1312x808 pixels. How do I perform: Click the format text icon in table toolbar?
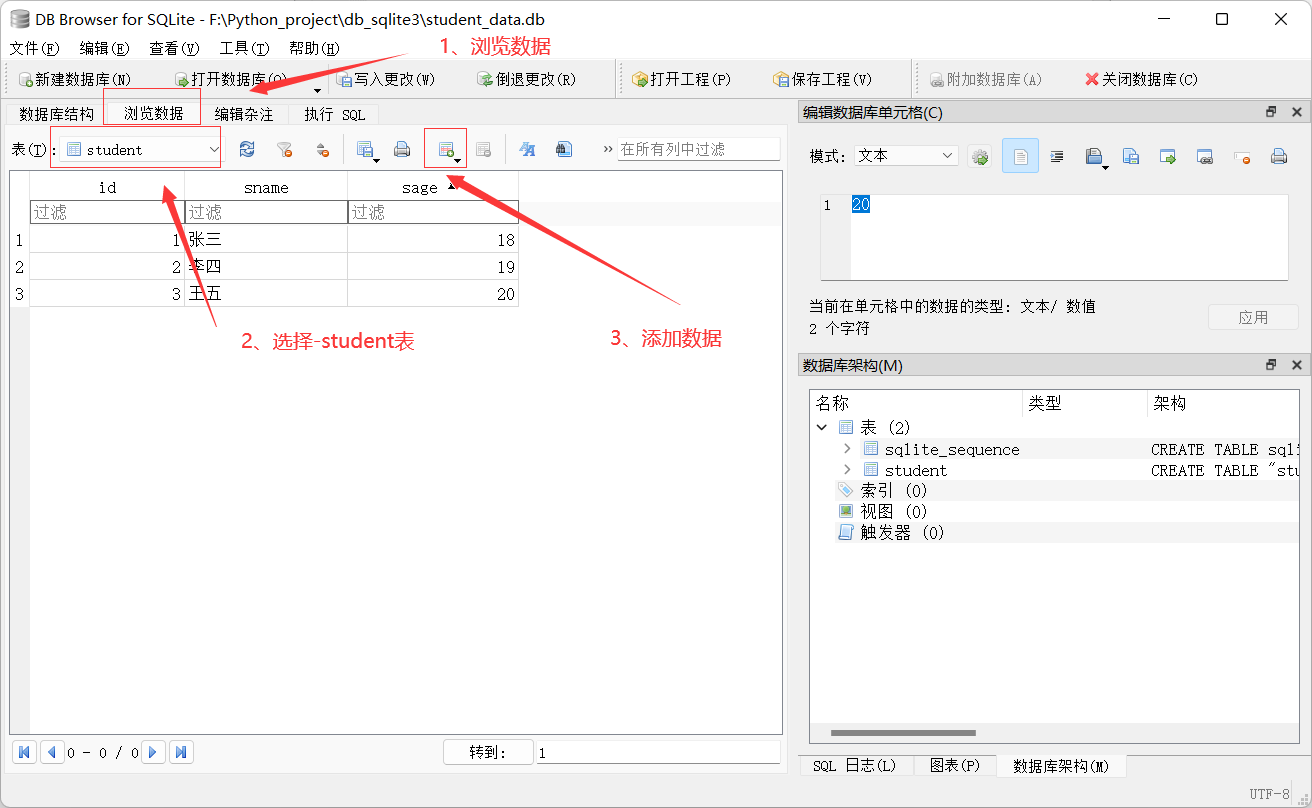click(528, 149)
